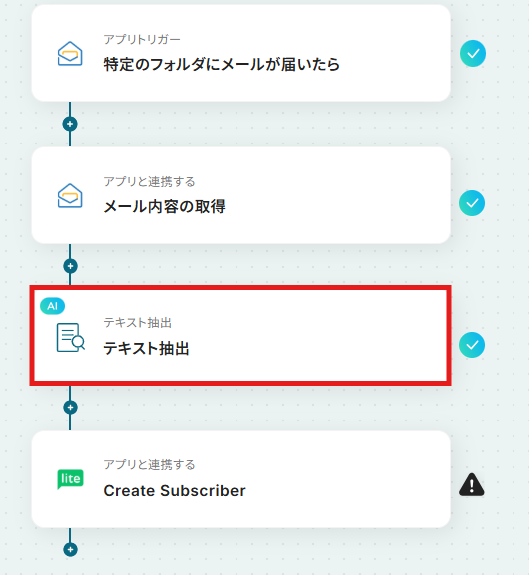The image size is (529, 575).
Task: Click mail icon on メール内容の取得 card
Action: tap(70, 196)
